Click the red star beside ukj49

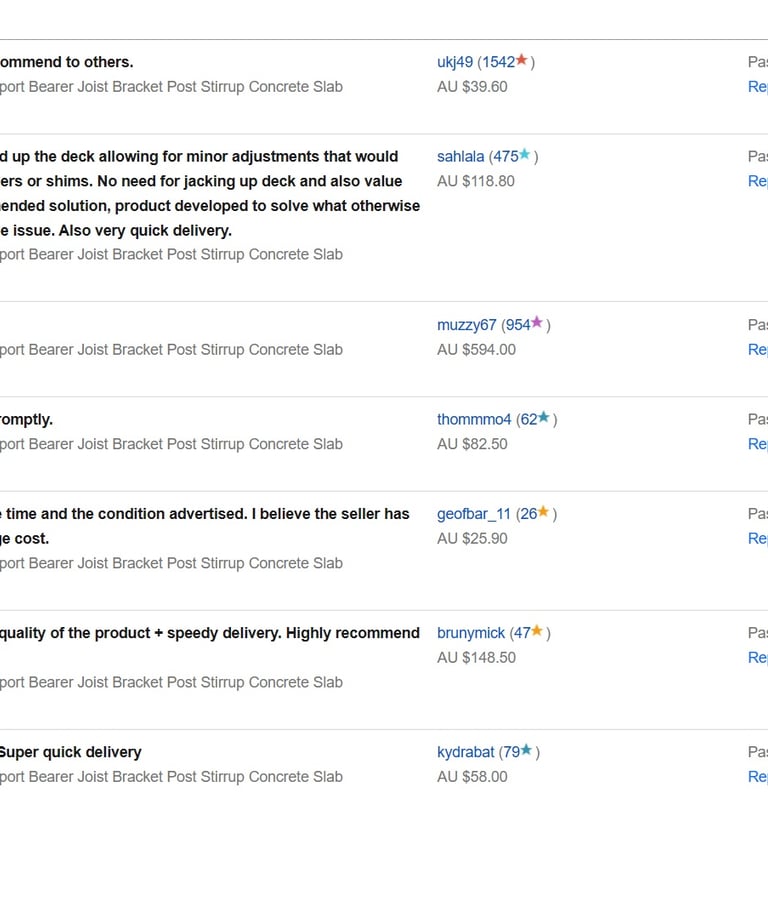coord(521,61)
